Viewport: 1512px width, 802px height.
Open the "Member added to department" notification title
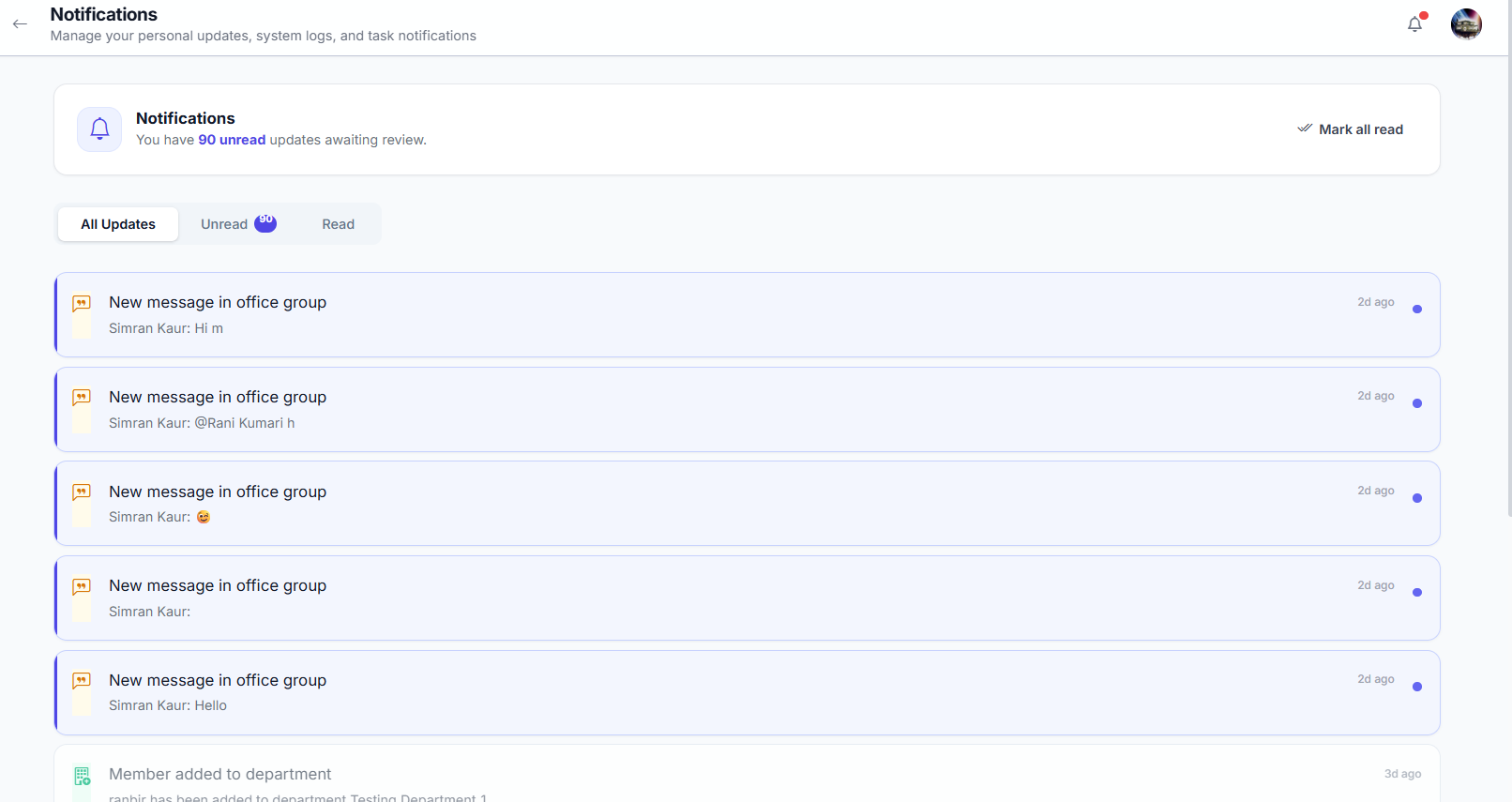(x=220, y=774)
